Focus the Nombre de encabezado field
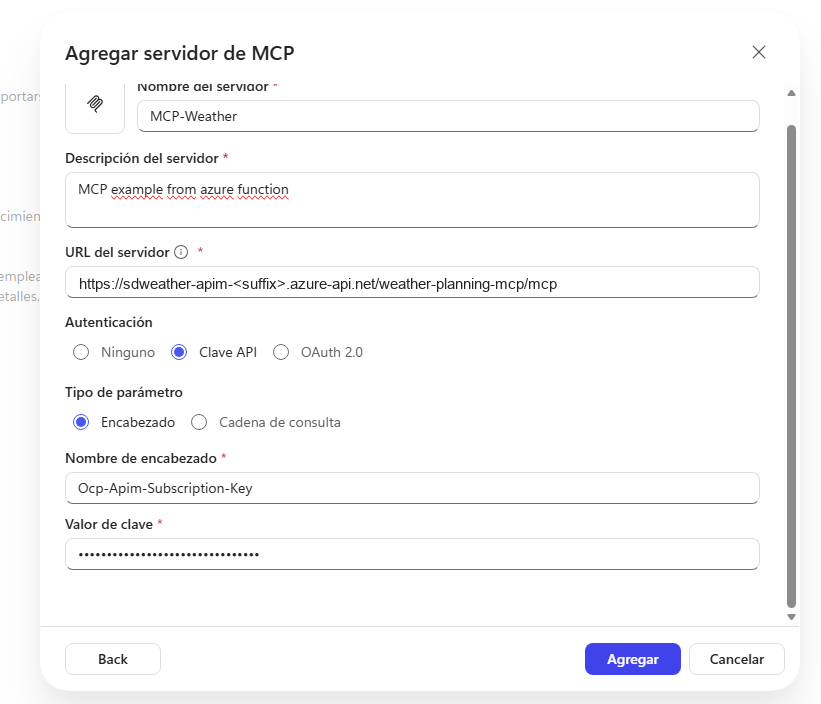This screenshot has height=704, width=821. [x=412, y=488]
